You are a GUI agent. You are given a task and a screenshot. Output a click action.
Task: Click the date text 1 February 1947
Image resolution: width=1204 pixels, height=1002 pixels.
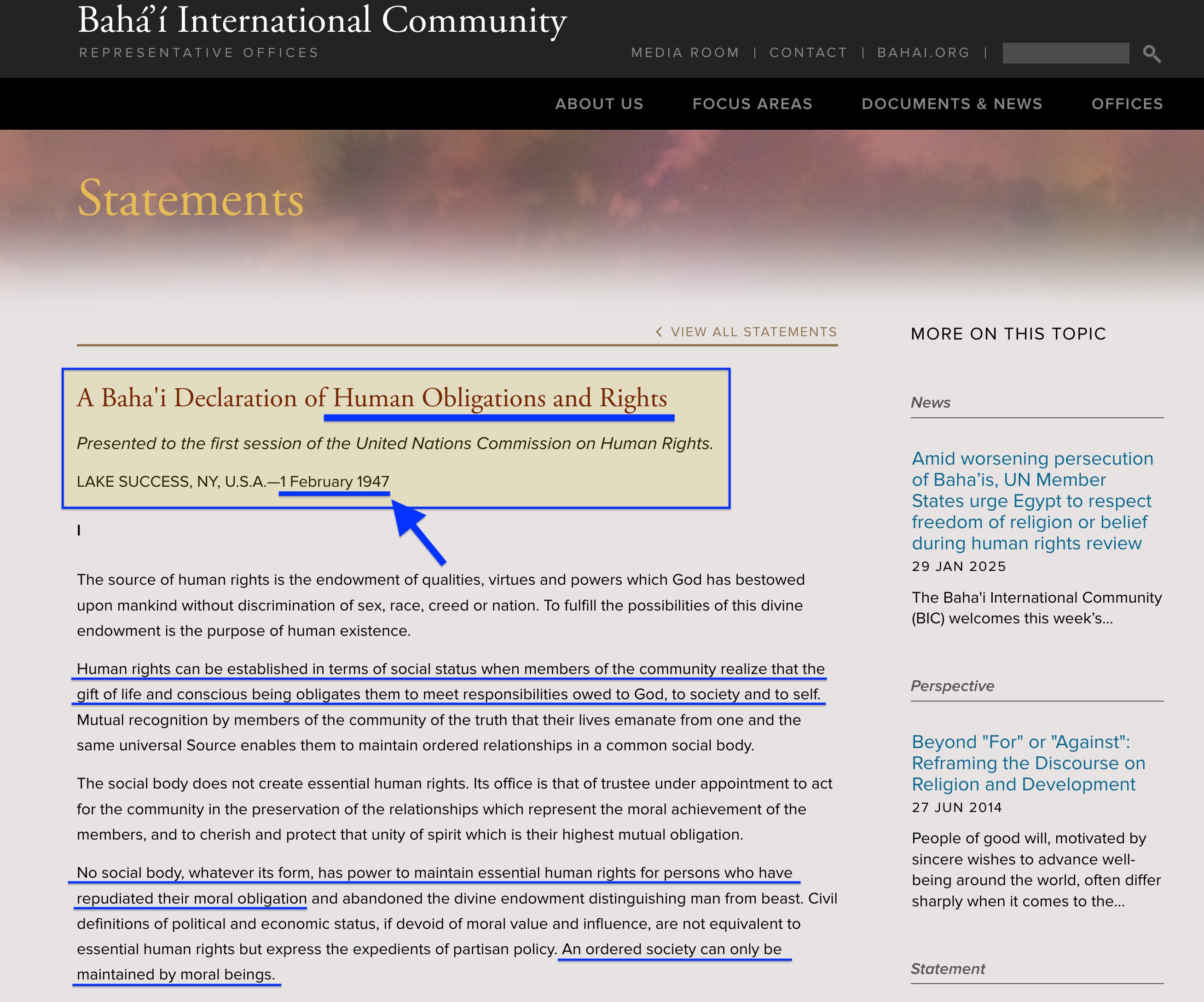click(334, 482)
